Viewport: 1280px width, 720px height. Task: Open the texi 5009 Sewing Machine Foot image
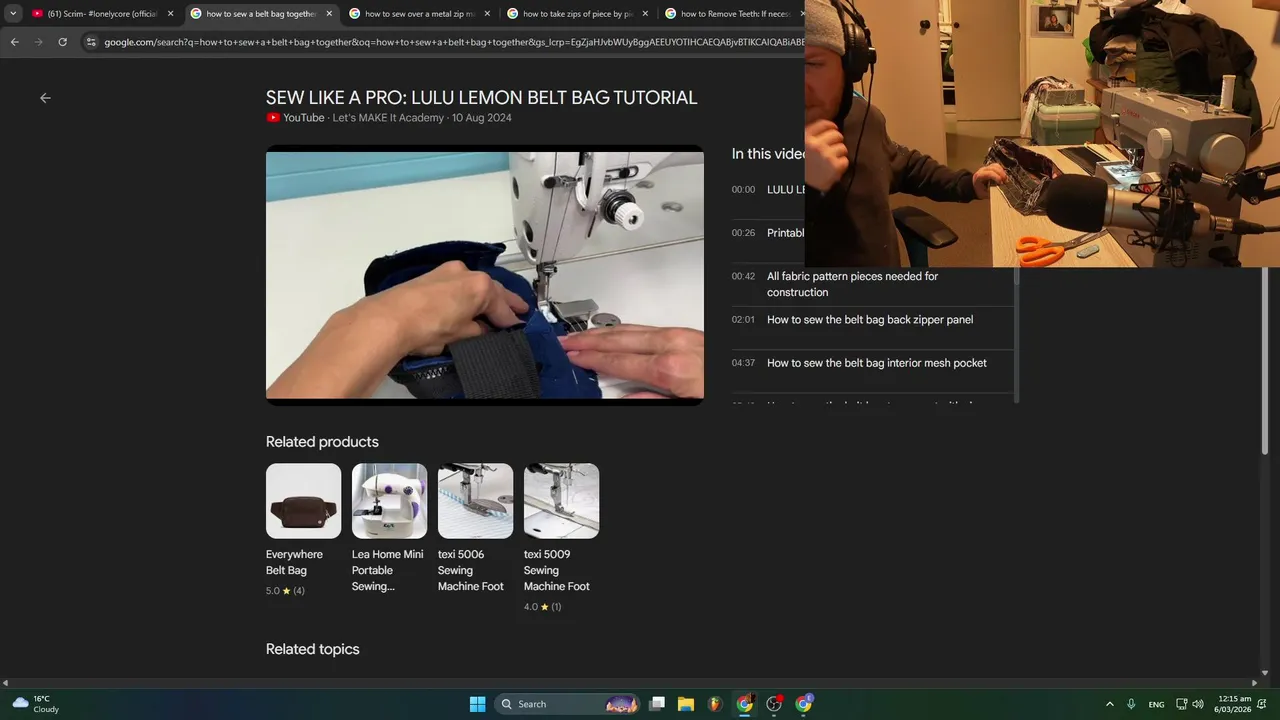561,501
